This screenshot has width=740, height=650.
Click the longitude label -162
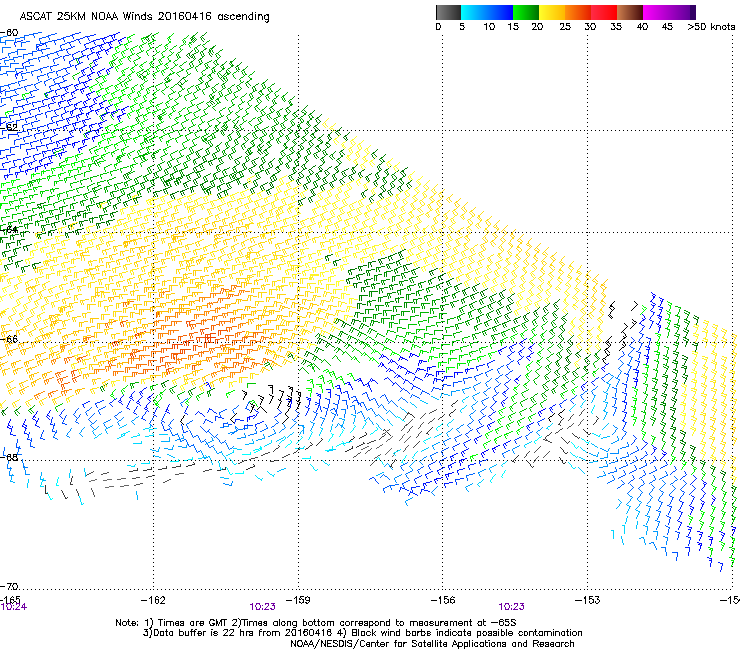click(153, 600)
